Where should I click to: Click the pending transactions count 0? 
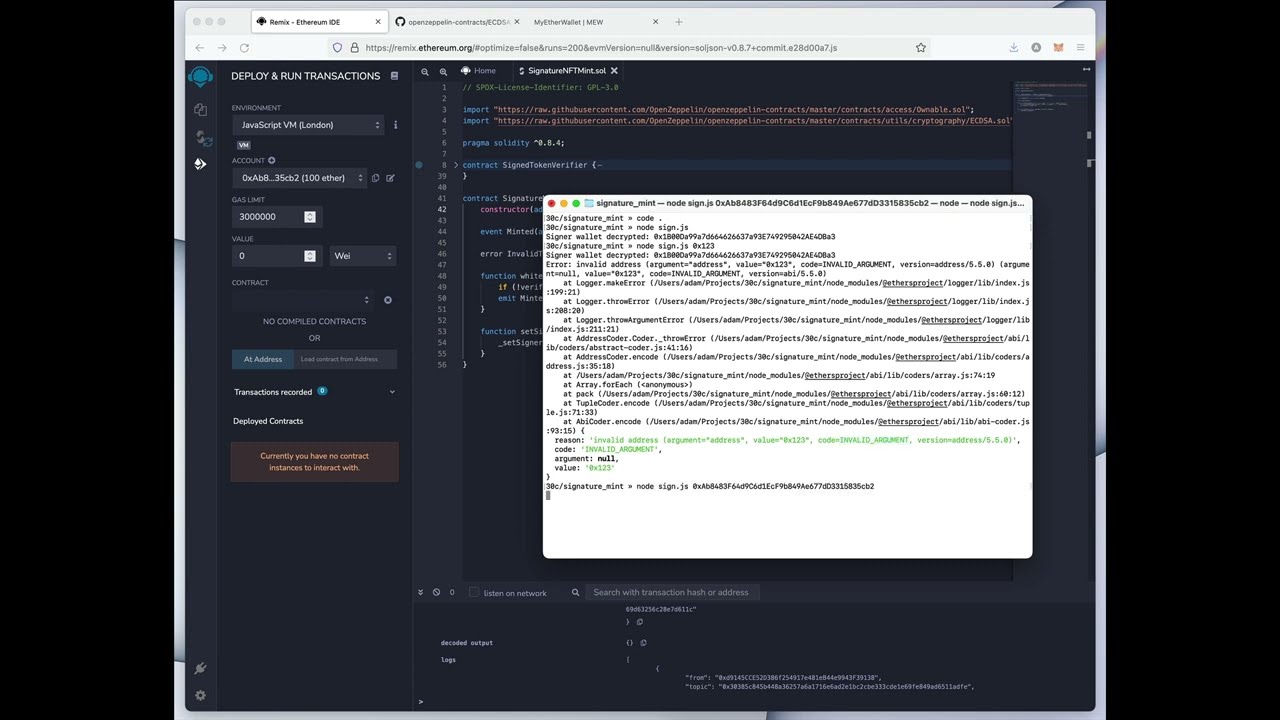coord(451,592)
